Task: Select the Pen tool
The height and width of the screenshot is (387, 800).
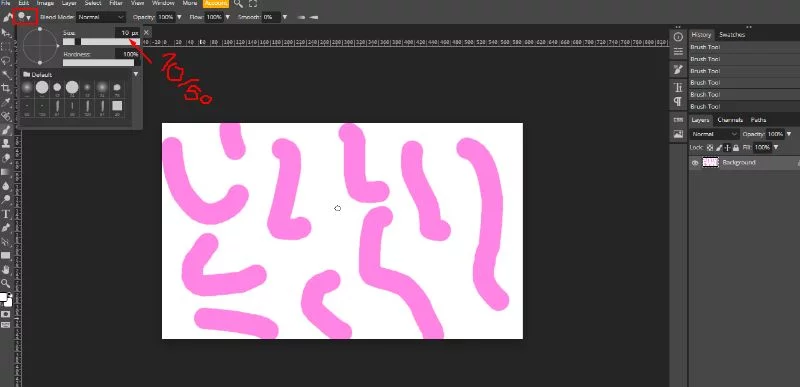Action: (6, 227)
